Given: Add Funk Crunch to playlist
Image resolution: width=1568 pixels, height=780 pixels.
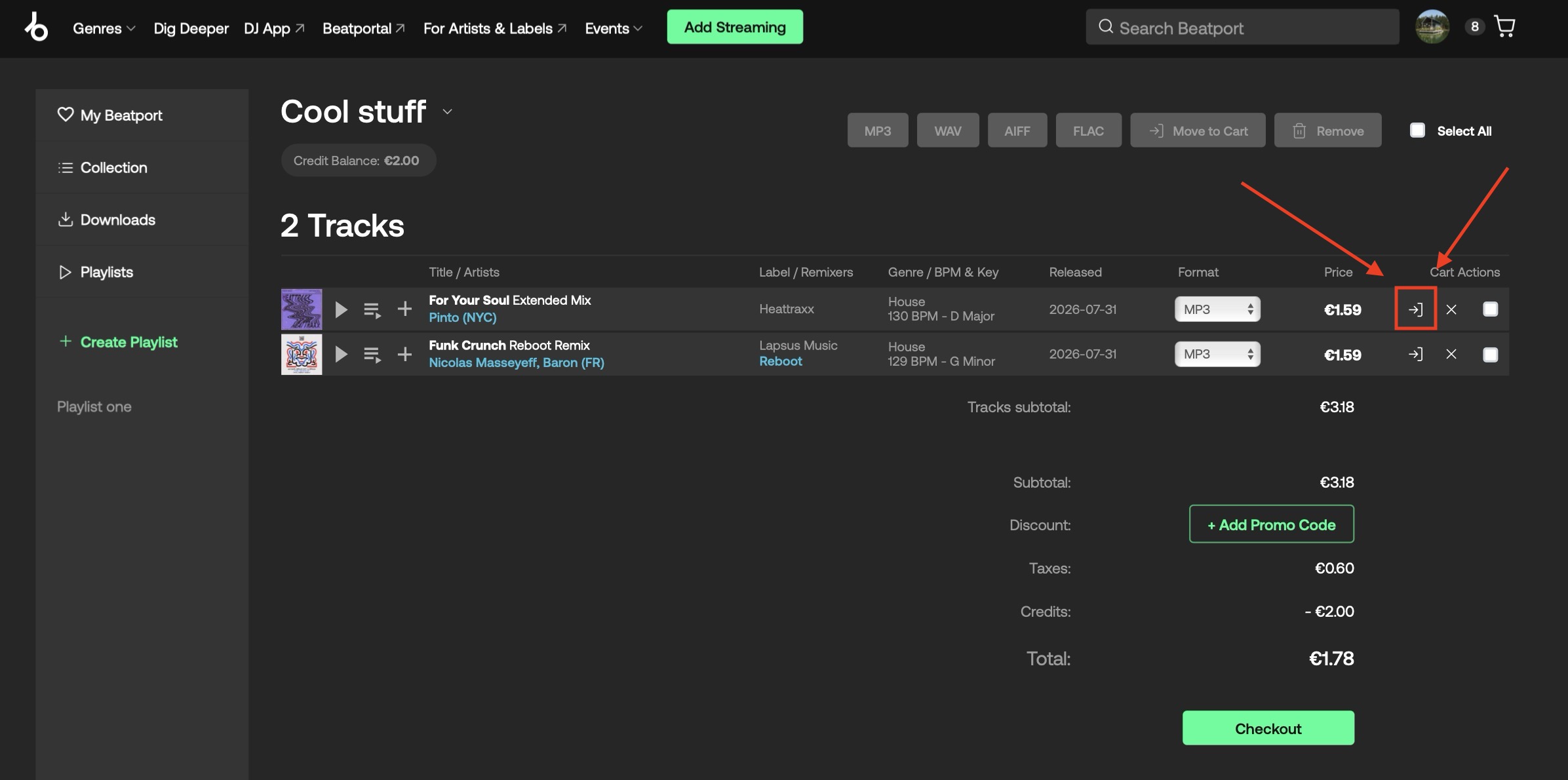Looking at the screenshot, I should [x=404, y=355].
